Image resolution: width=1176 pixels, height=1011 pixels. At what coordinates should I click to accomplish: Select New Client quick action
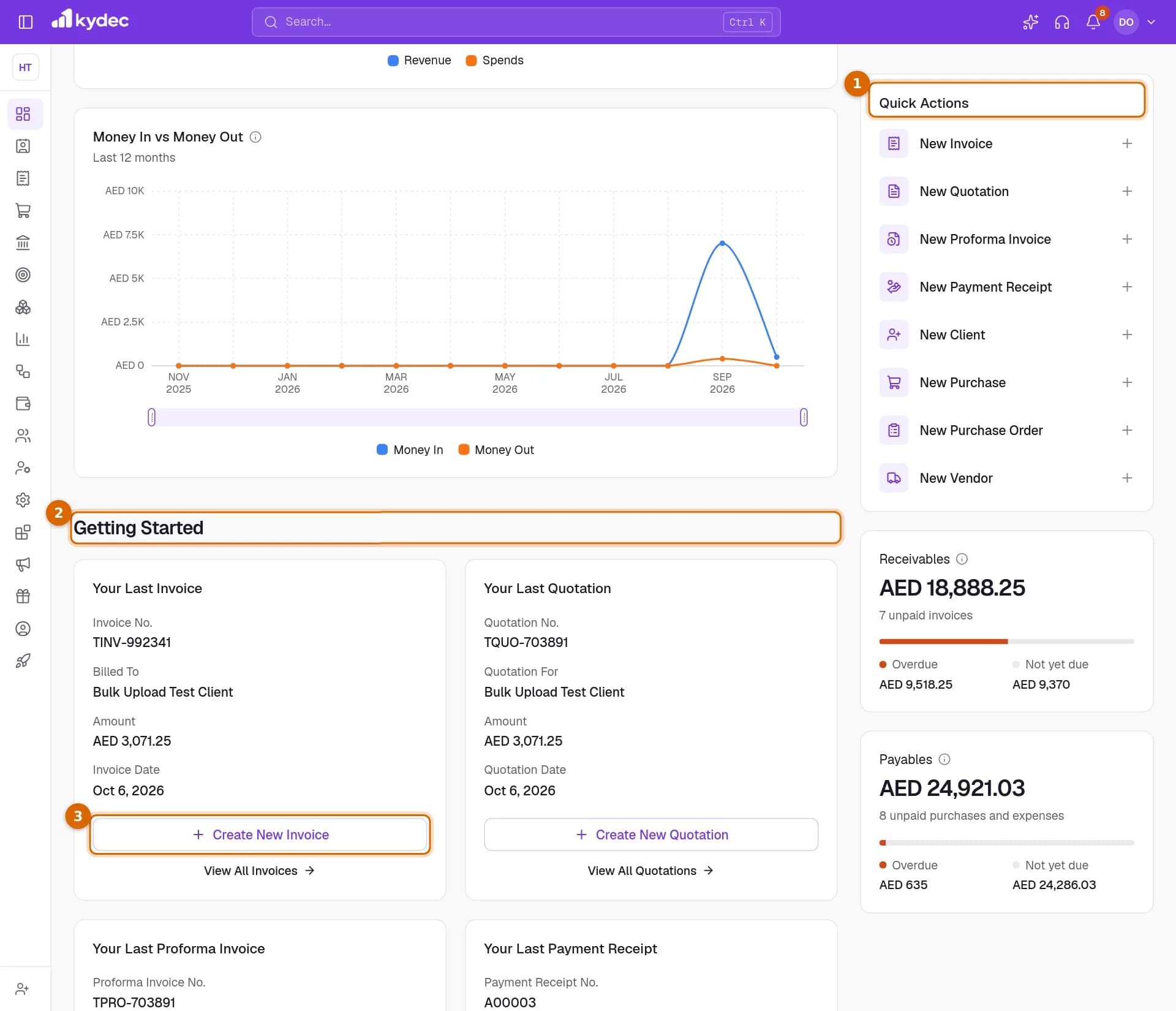1006,335
